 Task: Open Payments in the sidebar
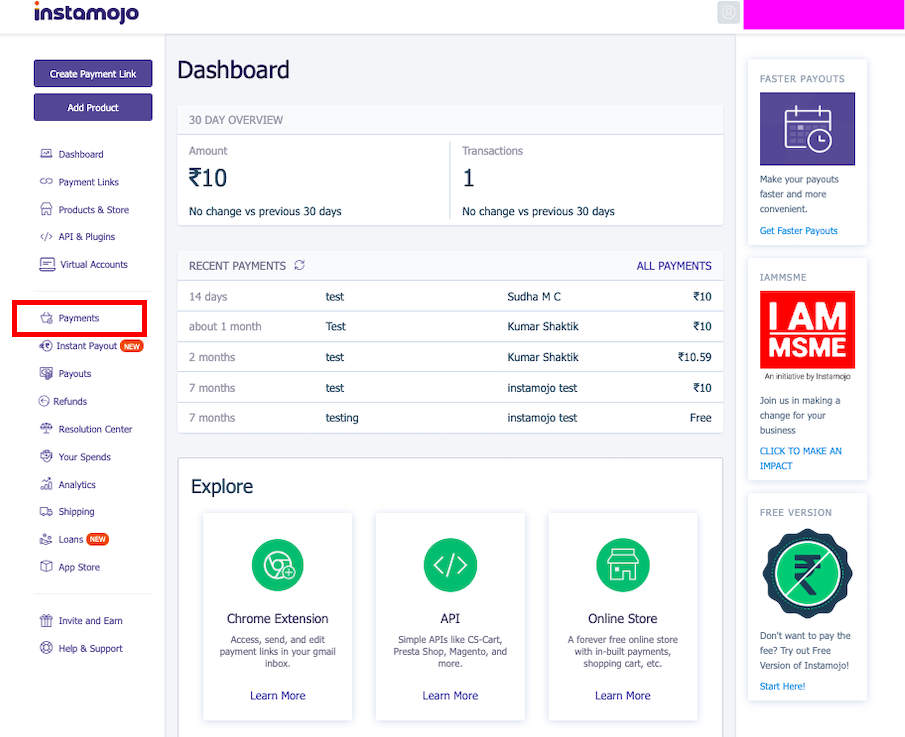pos(78,318)
